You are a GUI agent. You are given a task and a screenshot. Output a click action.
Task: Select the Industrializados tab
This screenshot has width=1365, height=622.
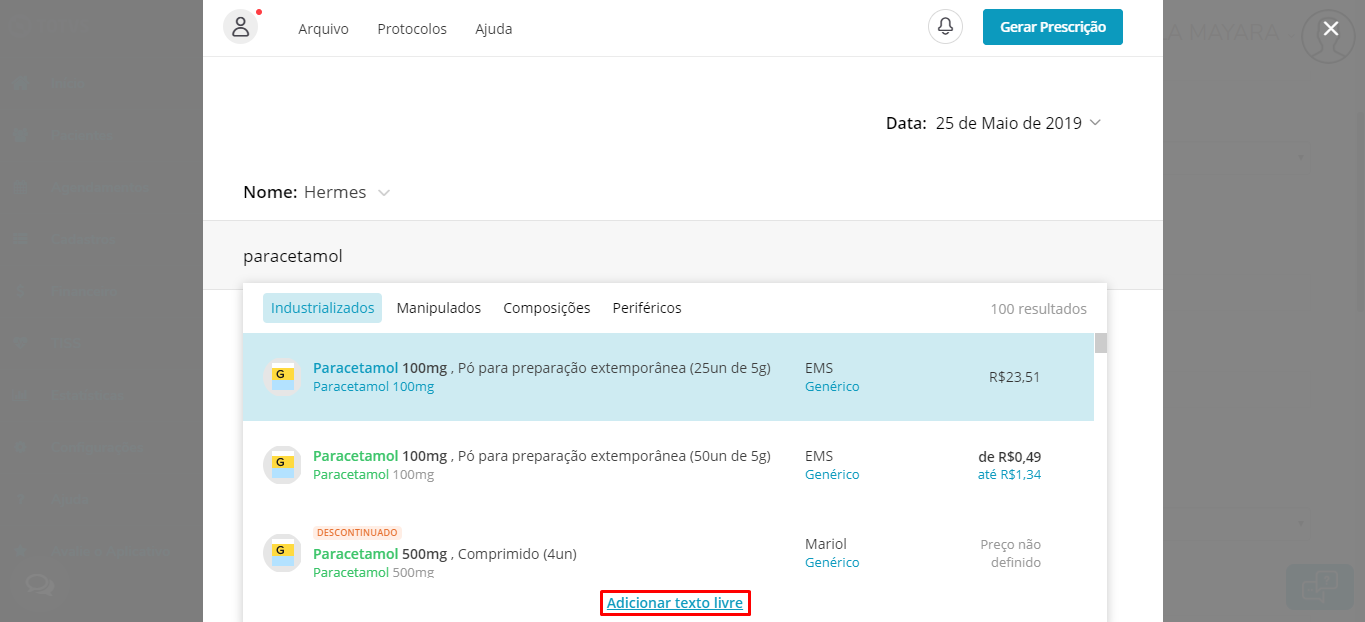[322, 308]
